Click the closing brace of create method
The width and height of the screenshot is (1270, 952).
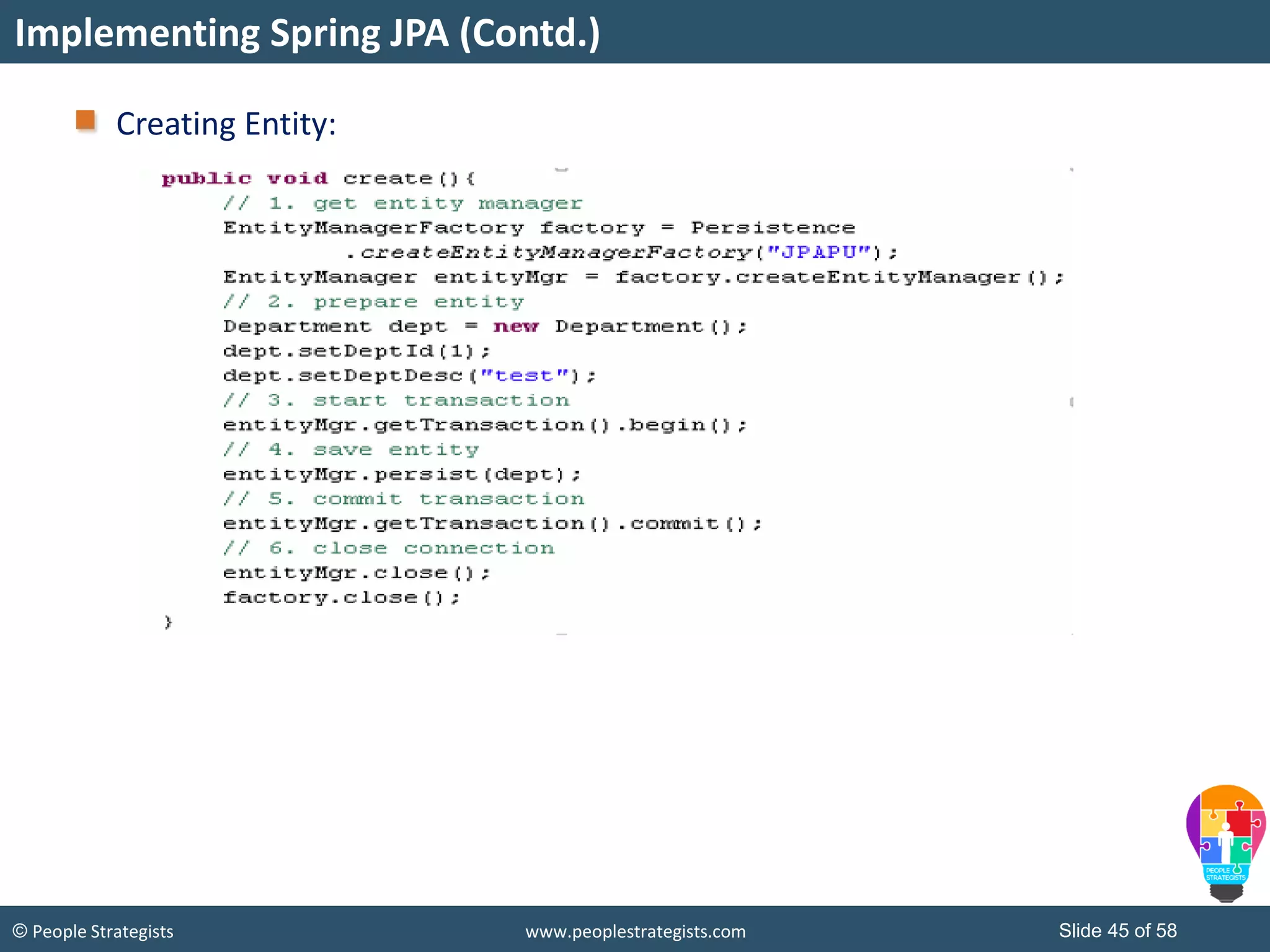(168, 622)
